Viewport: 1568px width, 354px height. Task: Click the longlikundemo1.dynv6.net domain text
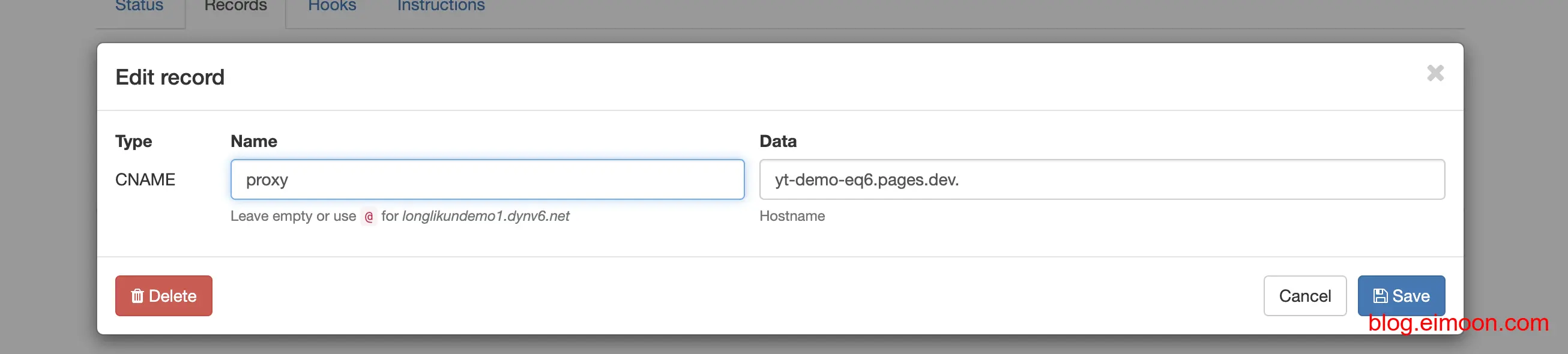point(485,216)
